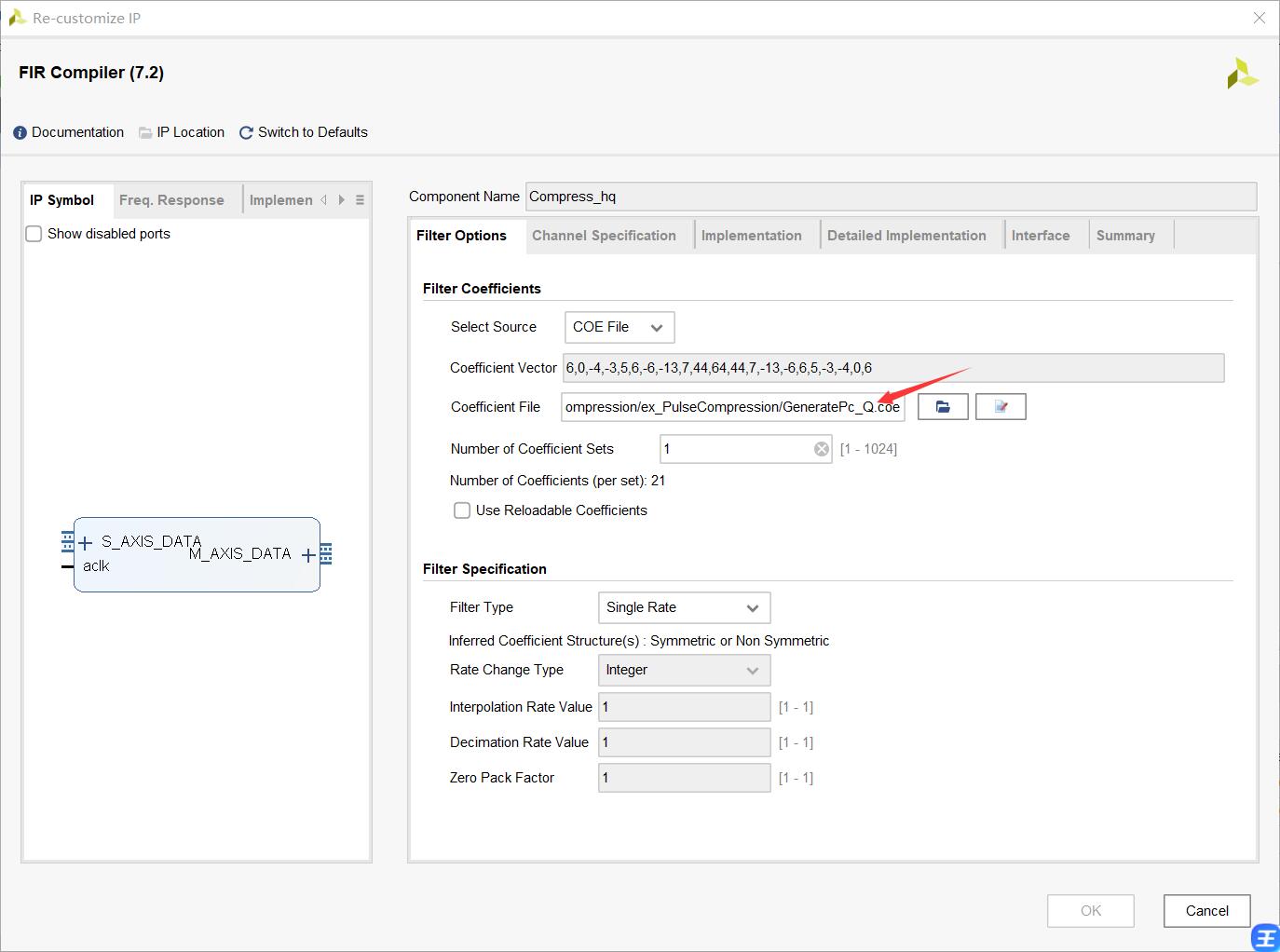This screenshot has height=952, width=1280.
Task: Open the left panel tab list menu
Action: pyautogui.click(x=360, y=200)
